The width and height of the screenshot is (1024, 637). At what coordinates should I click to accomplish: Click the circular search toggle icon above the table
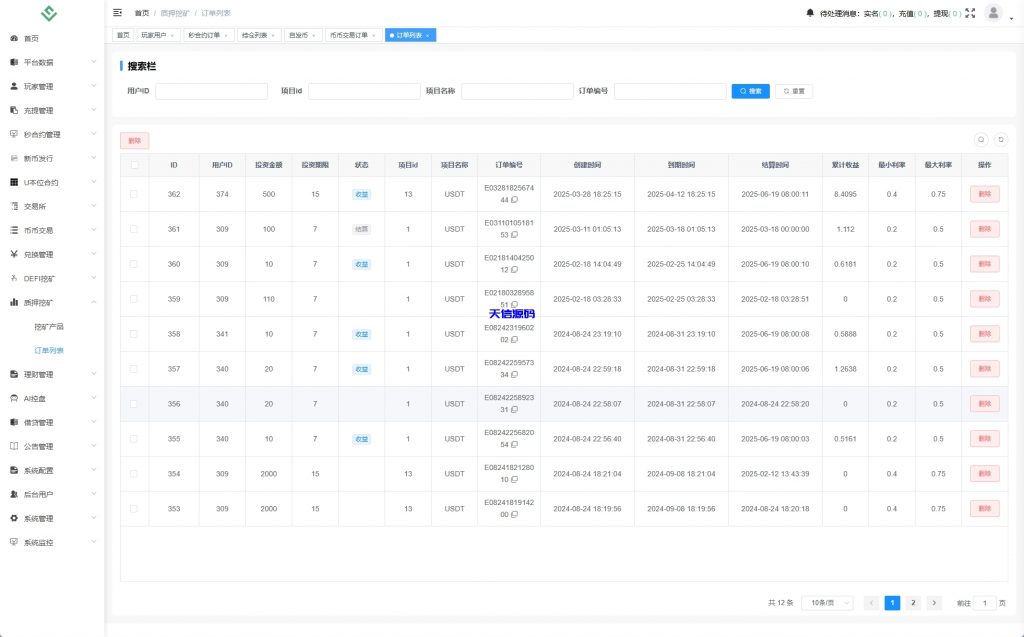point(981,139)
